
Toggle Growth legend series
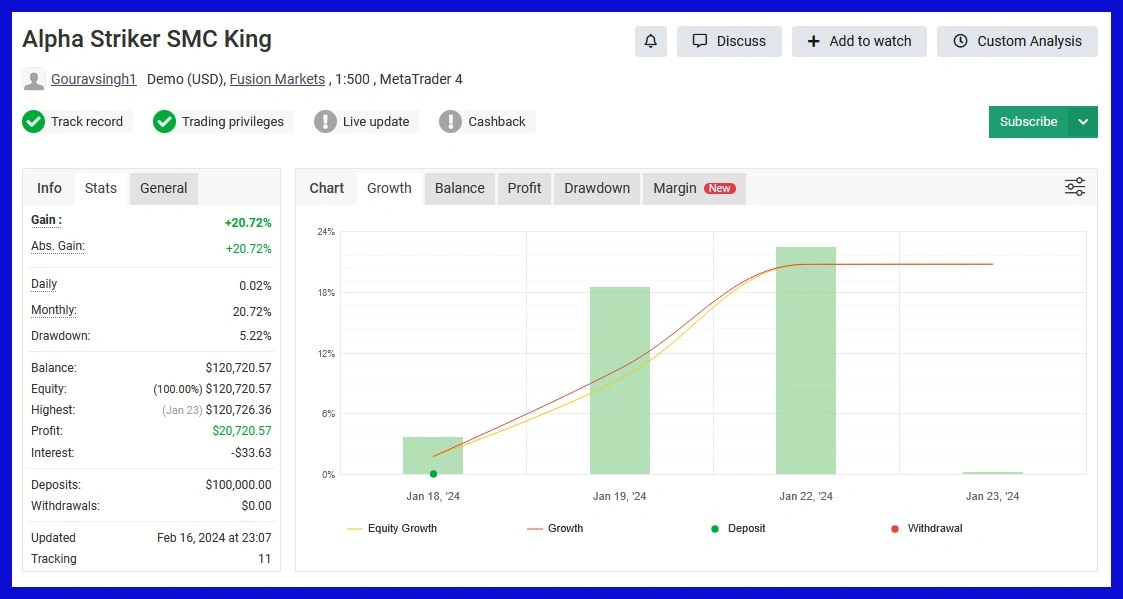click(555, 528)
